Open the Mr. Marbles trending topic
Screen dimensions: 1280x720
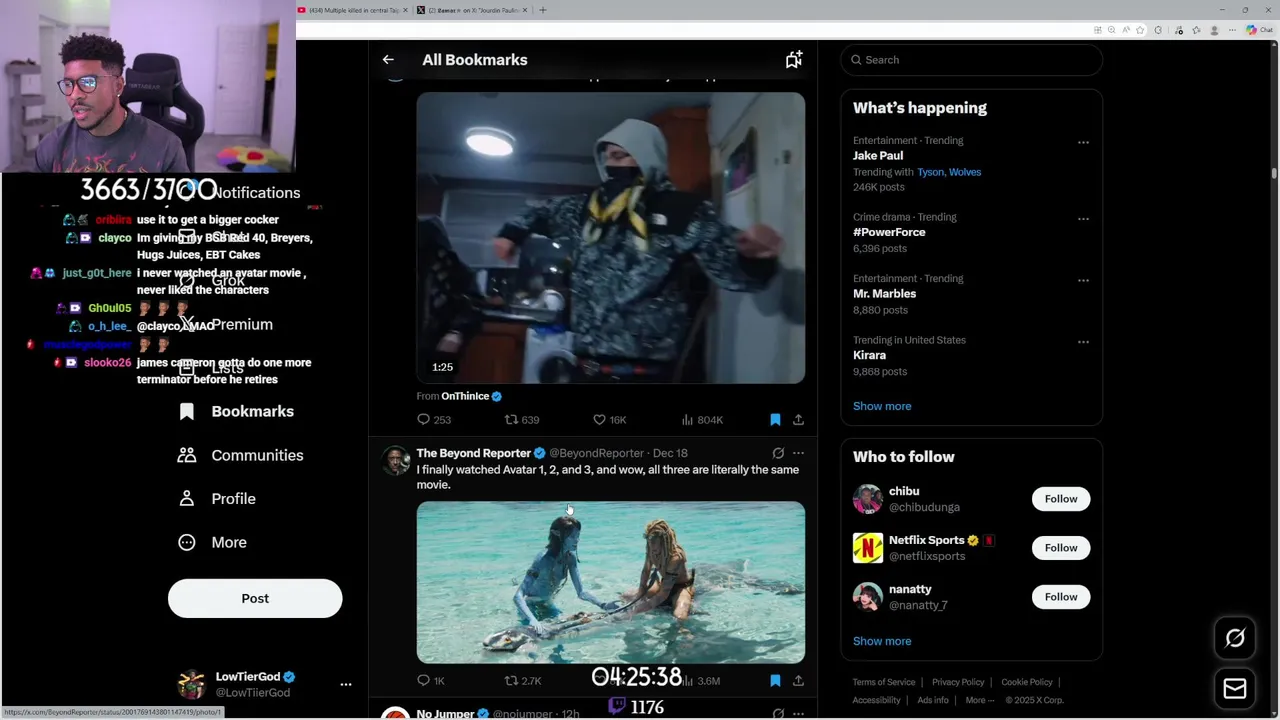[884, 294]
